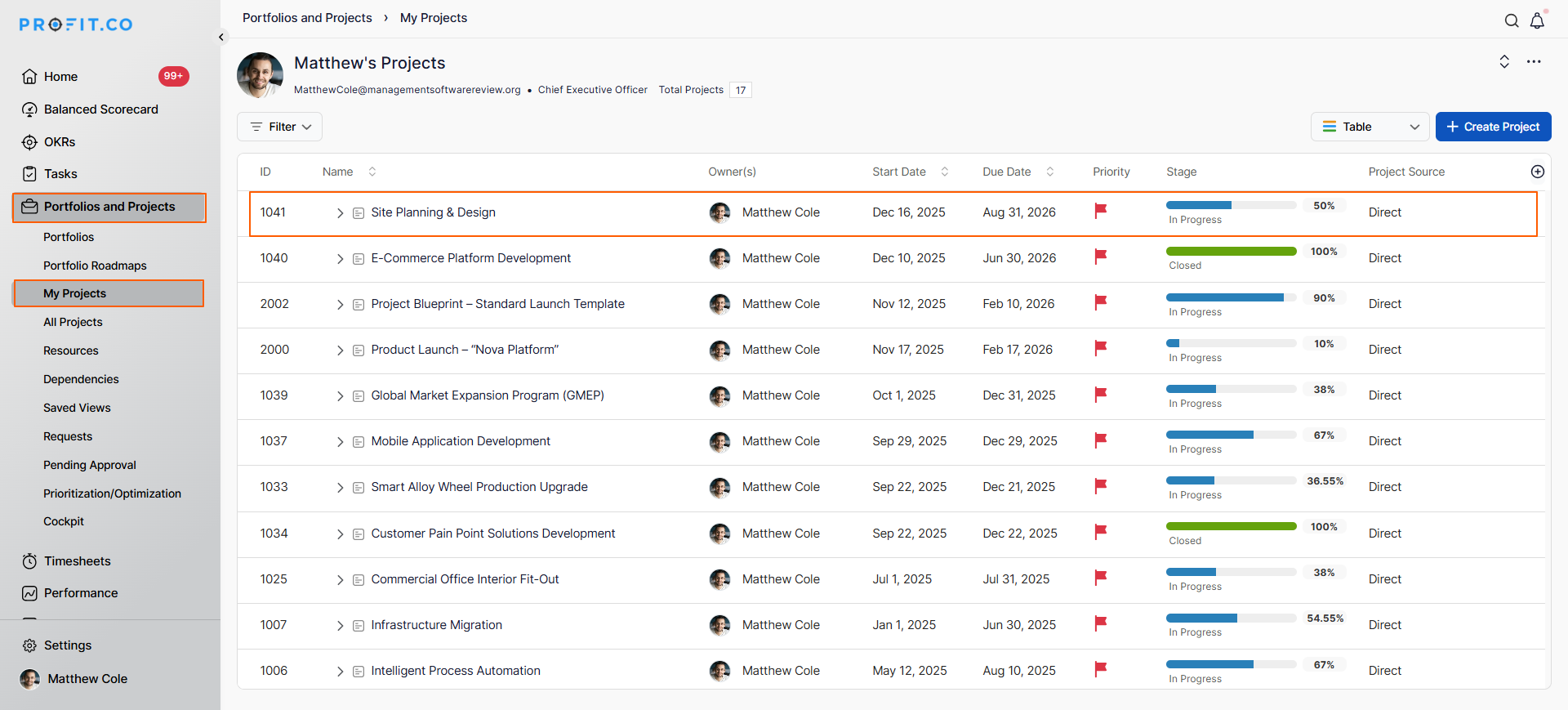Open the Filter dropdown
1568x710 pixels.
pyautogui.click(x=280, y=127)
